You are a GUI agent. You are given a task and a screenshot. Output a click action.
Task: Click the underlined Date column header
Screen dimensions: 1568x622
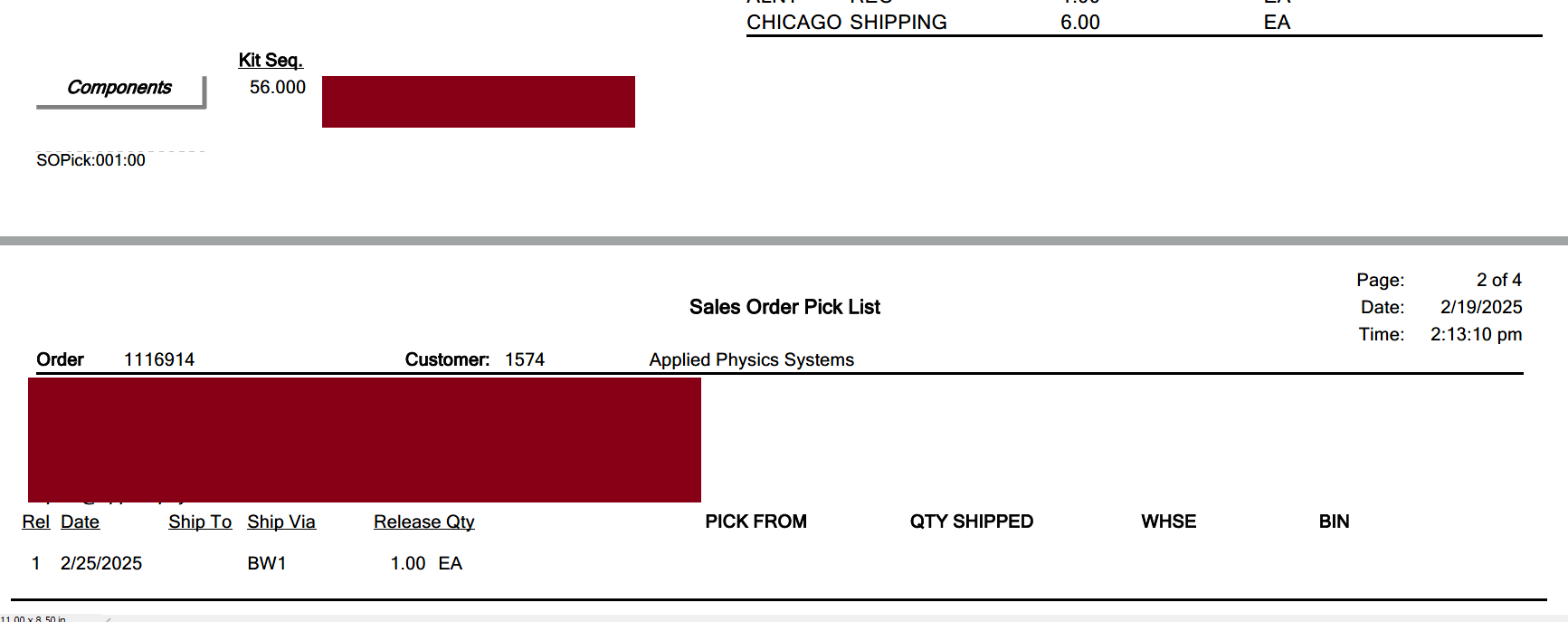[x=80, y=522]
